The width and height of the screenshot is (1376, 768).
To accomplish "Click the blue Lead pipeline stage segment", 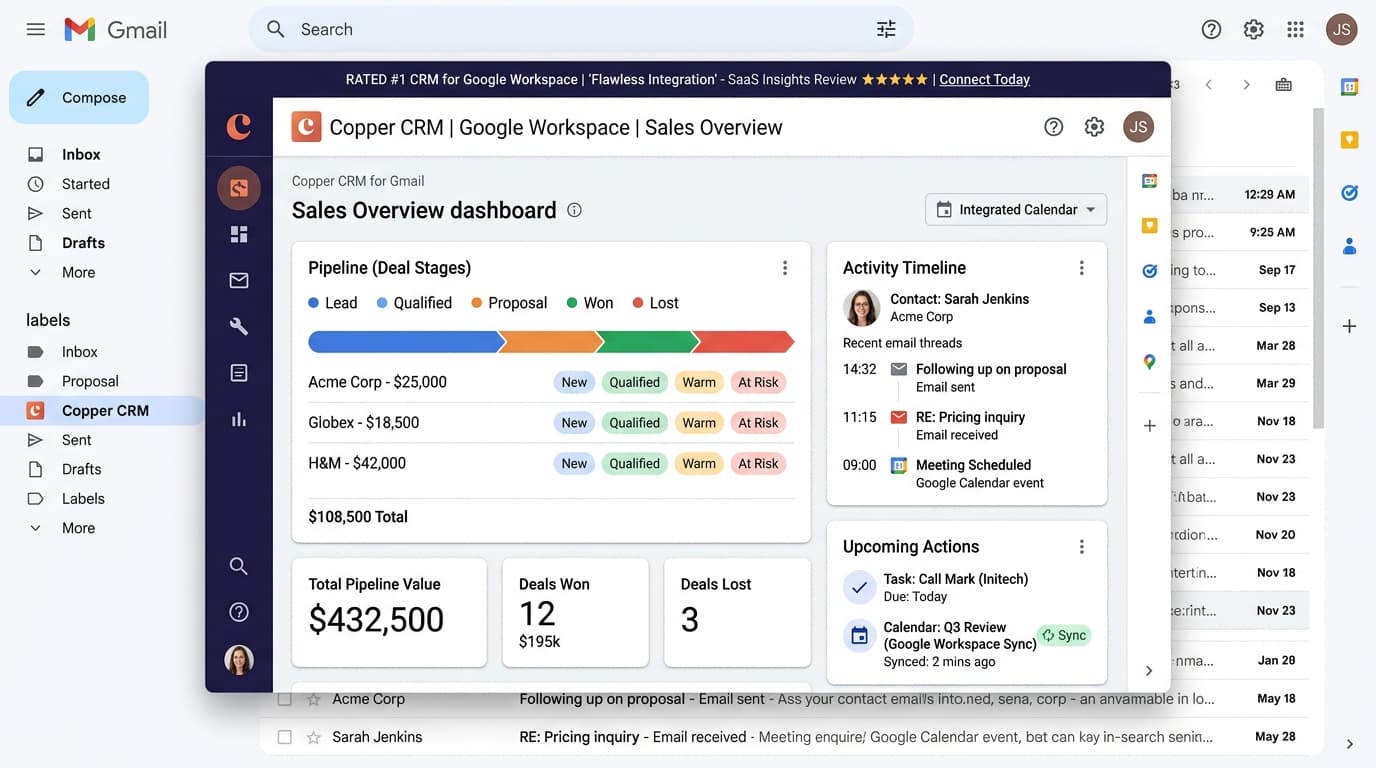I will [404, 342].
